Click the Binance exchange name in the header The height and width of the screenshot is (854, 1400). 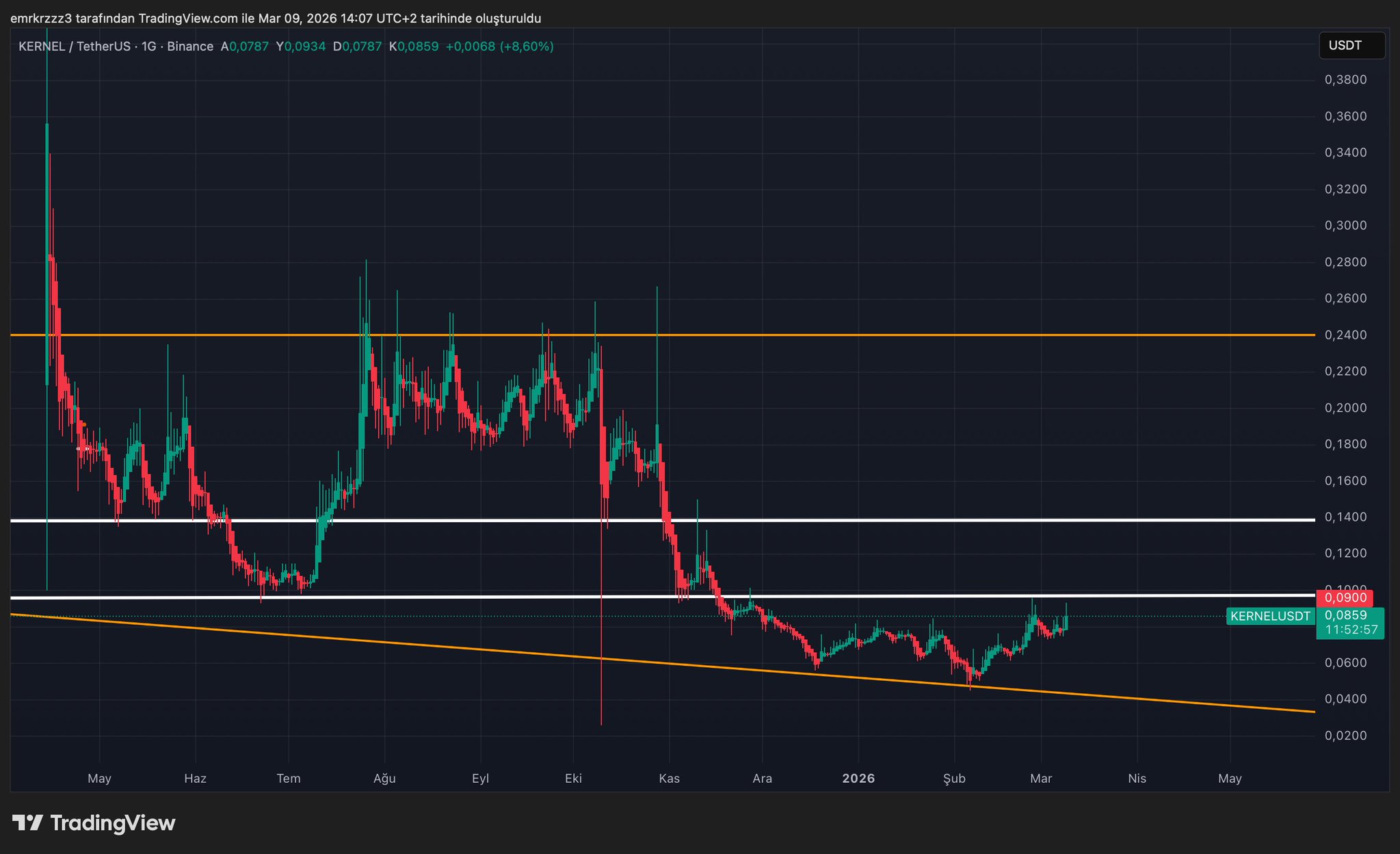pos(189,47)
